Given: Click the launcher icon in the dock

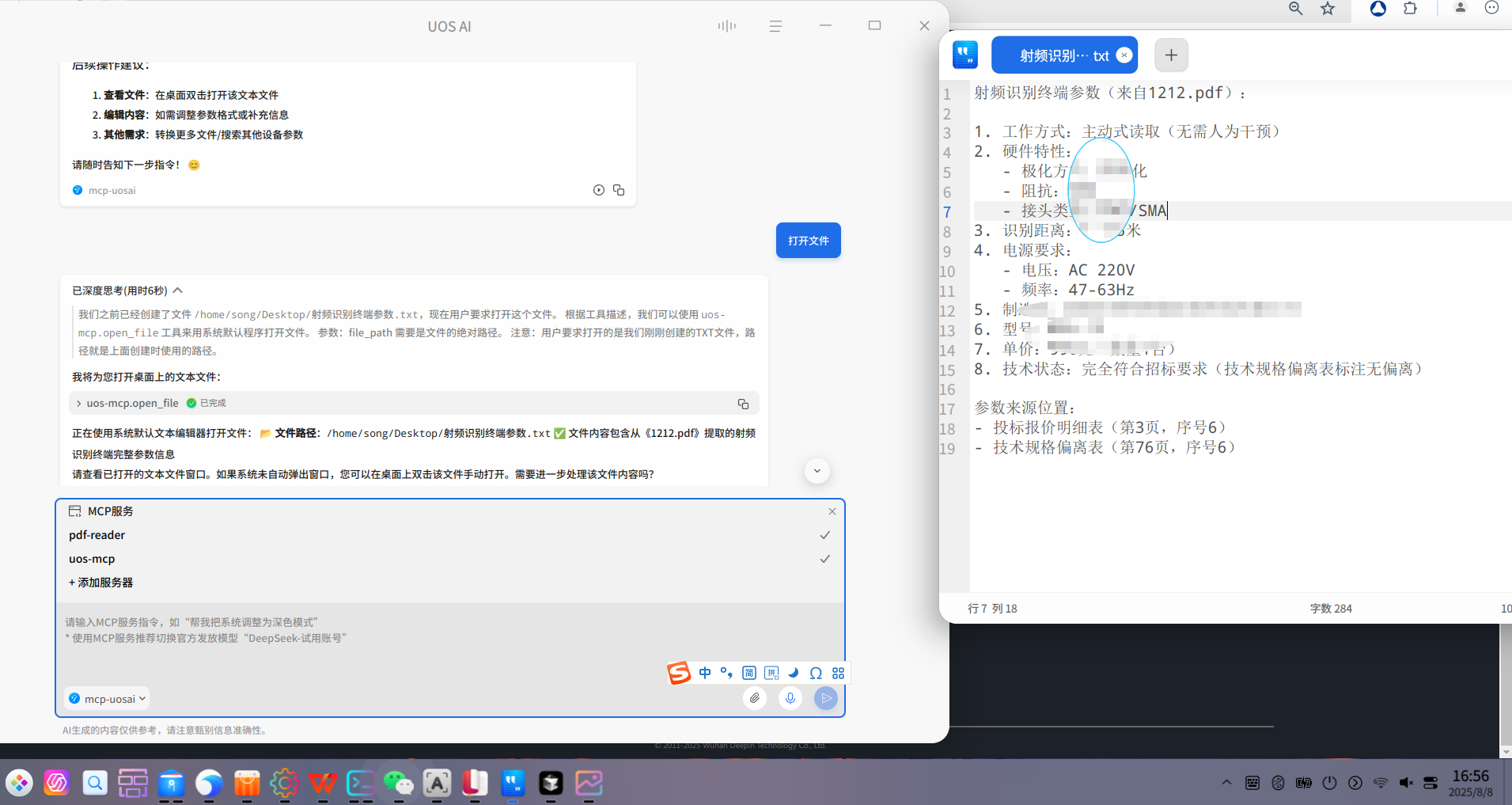Looking at the screenshot, I should point(19,783).
